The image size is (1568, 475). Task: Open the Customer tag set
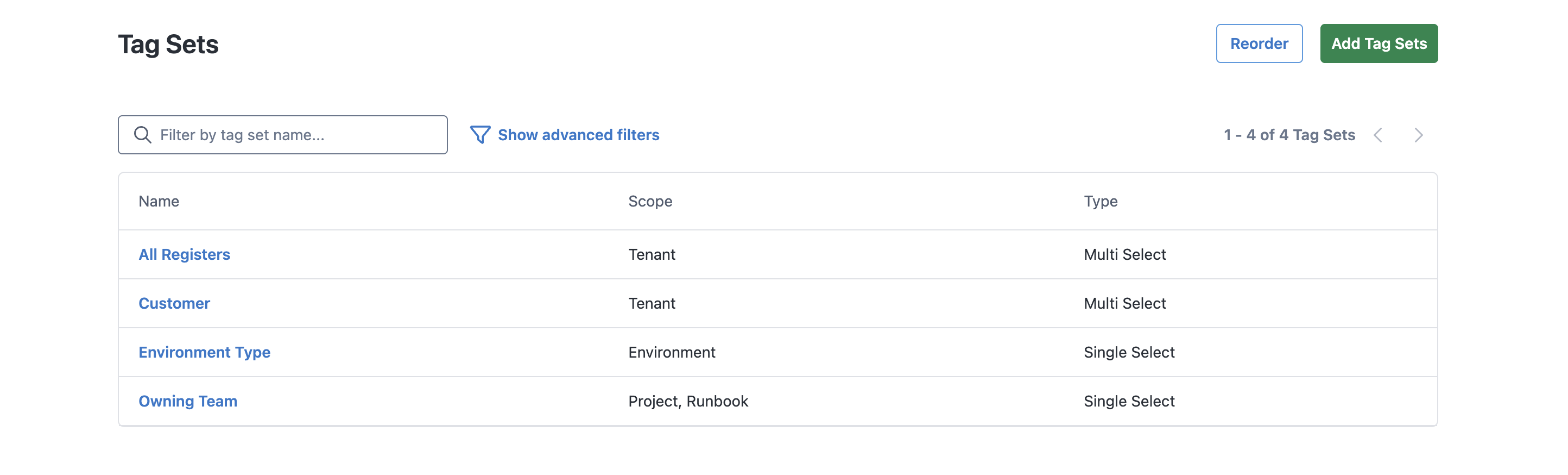tap(174, 303)
